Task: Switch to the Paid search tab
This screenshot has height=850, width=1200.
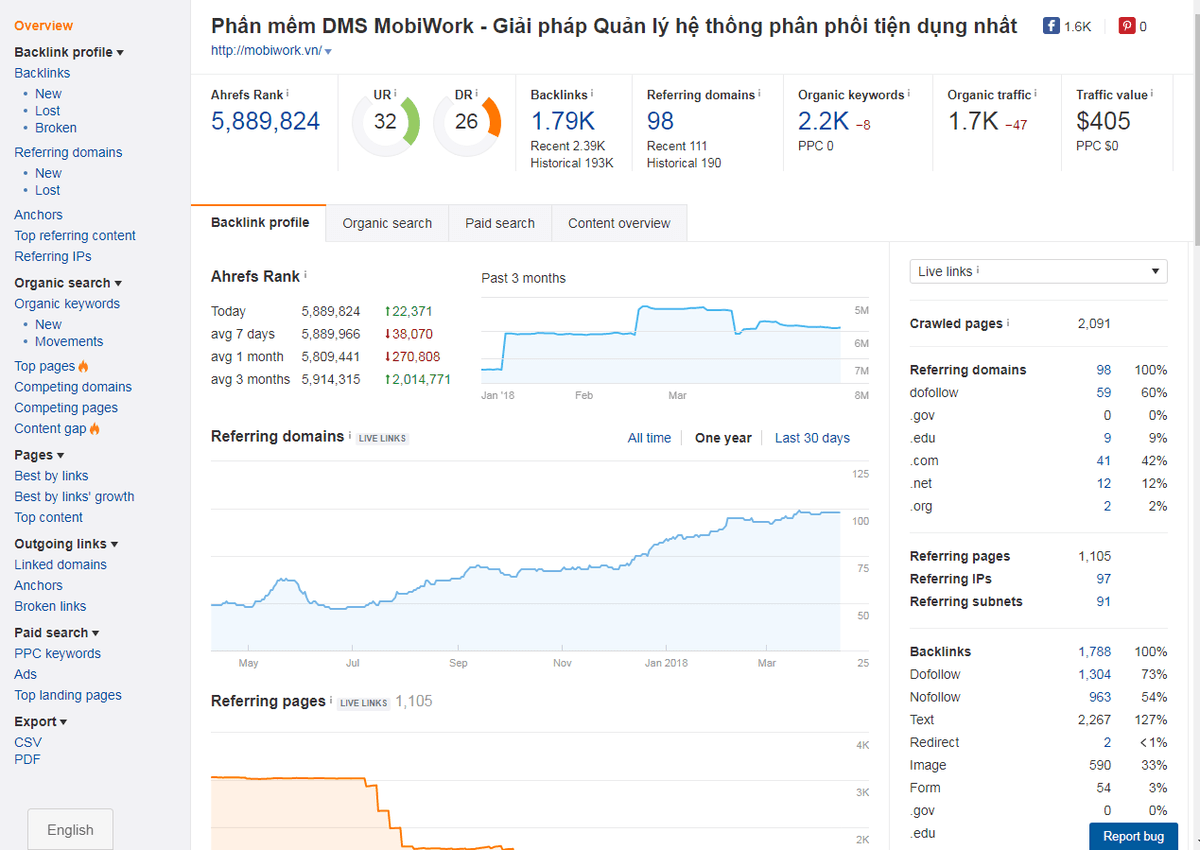Action: click(500, 223)
